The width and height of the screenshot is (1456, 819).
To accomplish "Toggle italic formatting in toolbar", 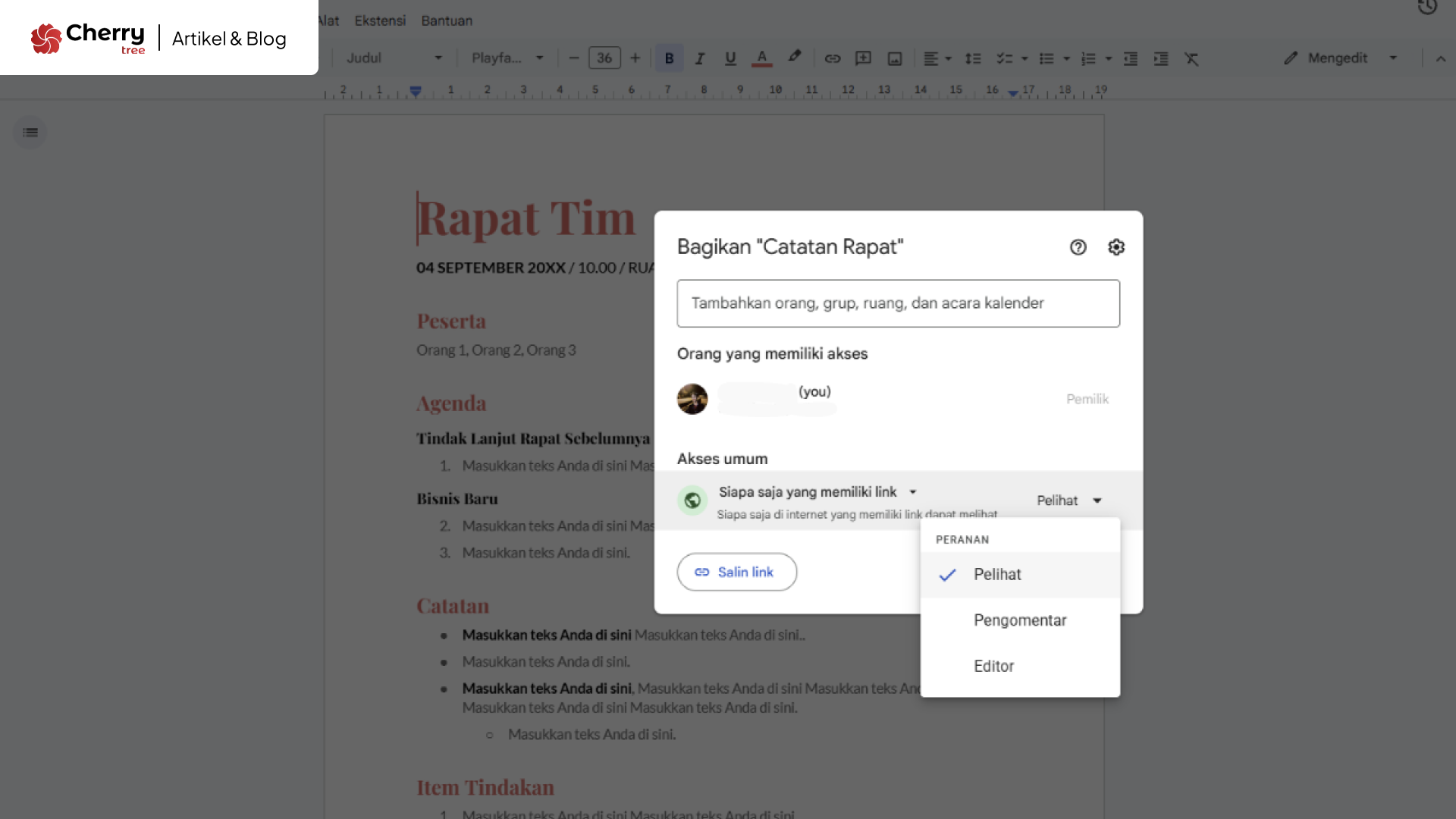I will click(699, 58).
